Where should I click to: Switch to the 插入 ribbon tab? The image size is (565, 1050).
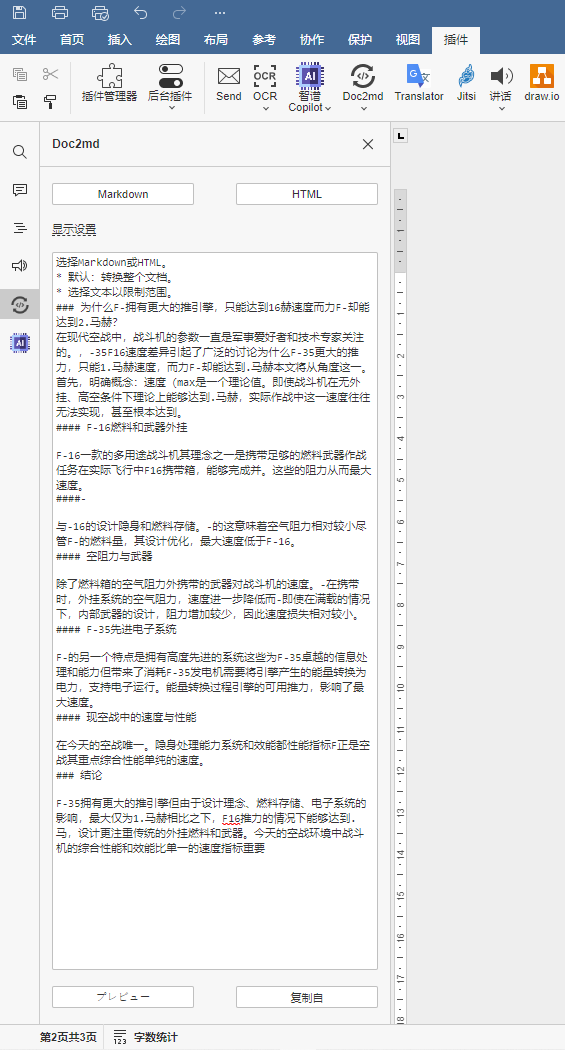click(x=120, y=40)
